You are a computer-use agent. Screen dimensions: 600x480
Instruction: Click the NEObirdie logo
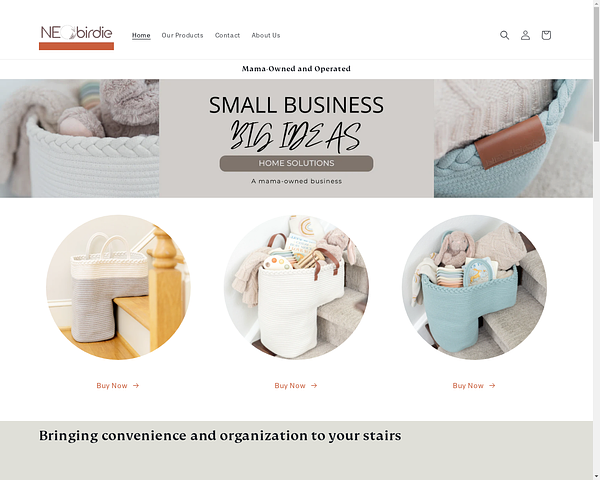(77, 37)
